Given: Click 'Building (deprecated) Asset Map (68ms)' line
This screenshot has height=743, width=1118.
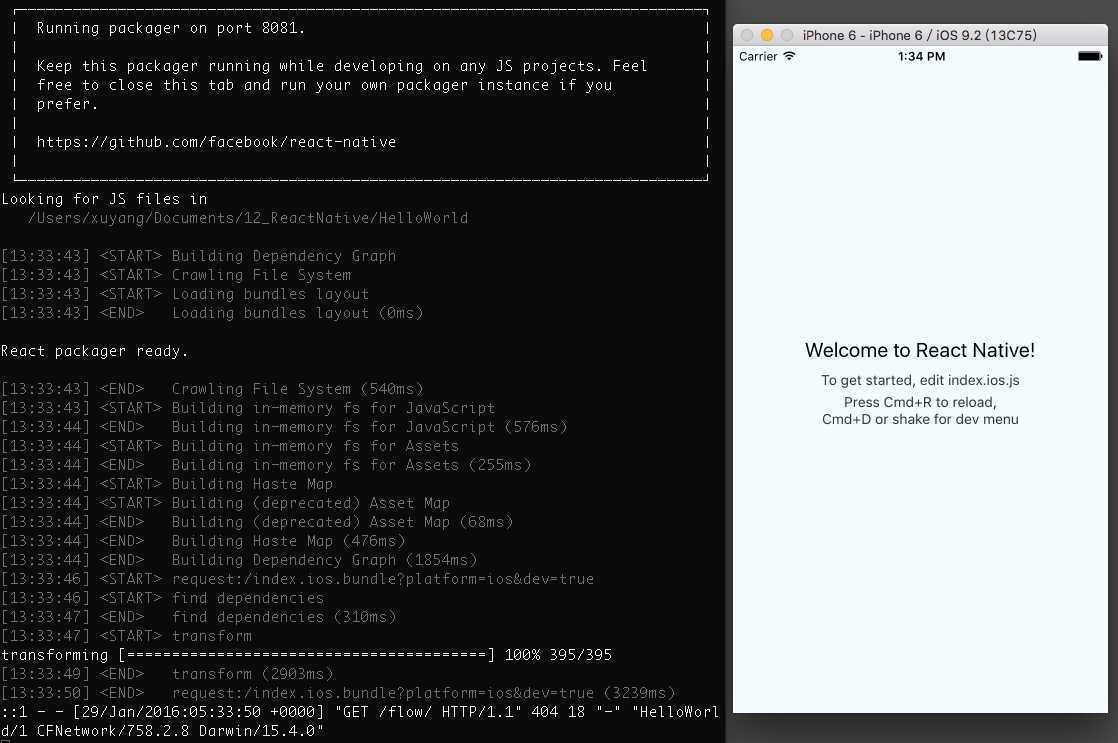Looking at the screenshot, I should [257, 522].
